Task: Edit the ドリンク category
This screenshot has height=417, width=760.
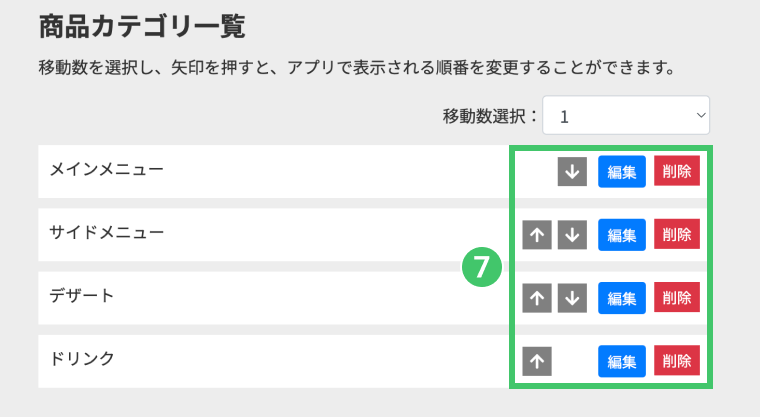Action: point(622,361)
